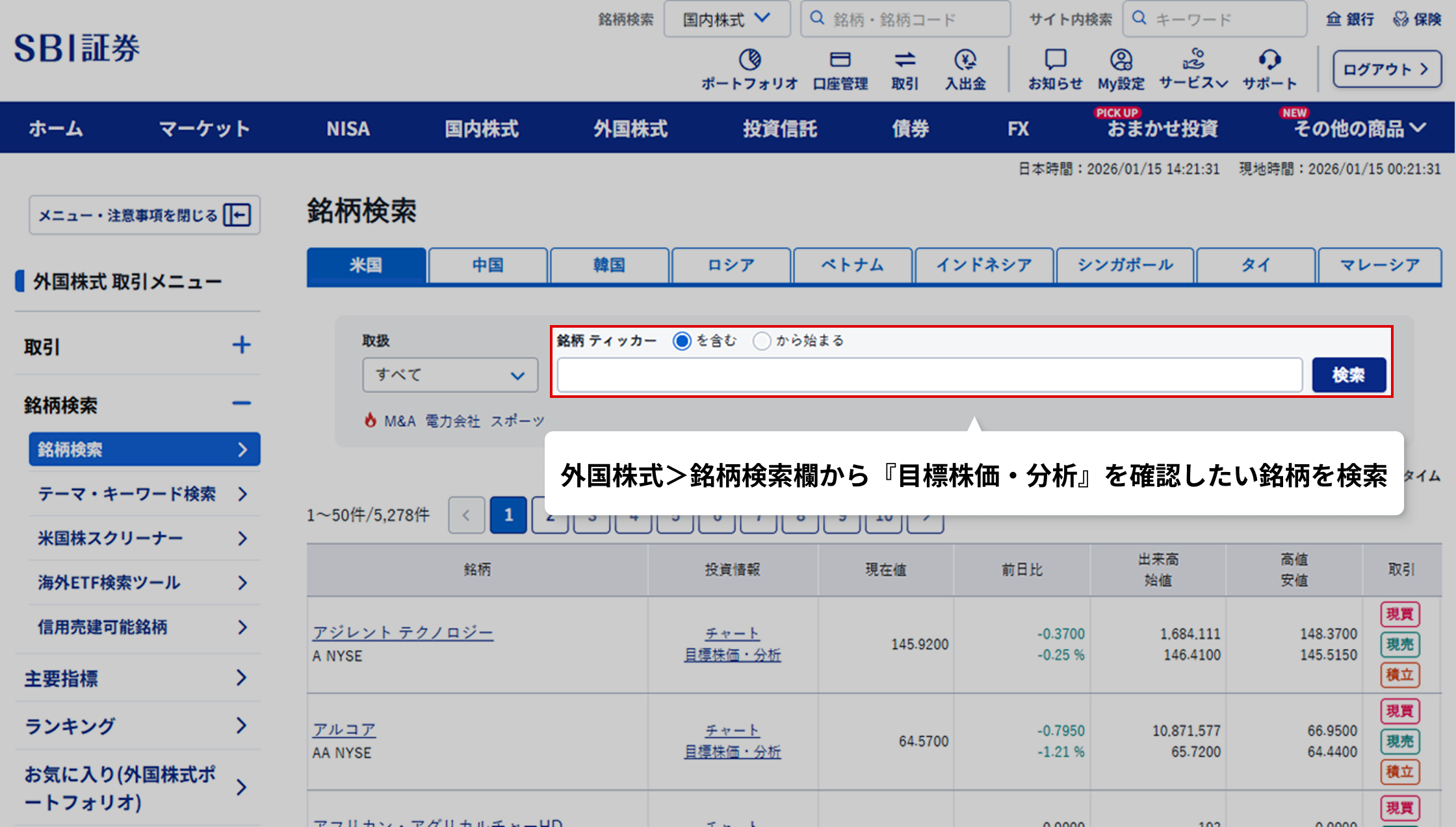Click the ticker search text field
The image size is (1456, 827).
(x=929, y=375)
